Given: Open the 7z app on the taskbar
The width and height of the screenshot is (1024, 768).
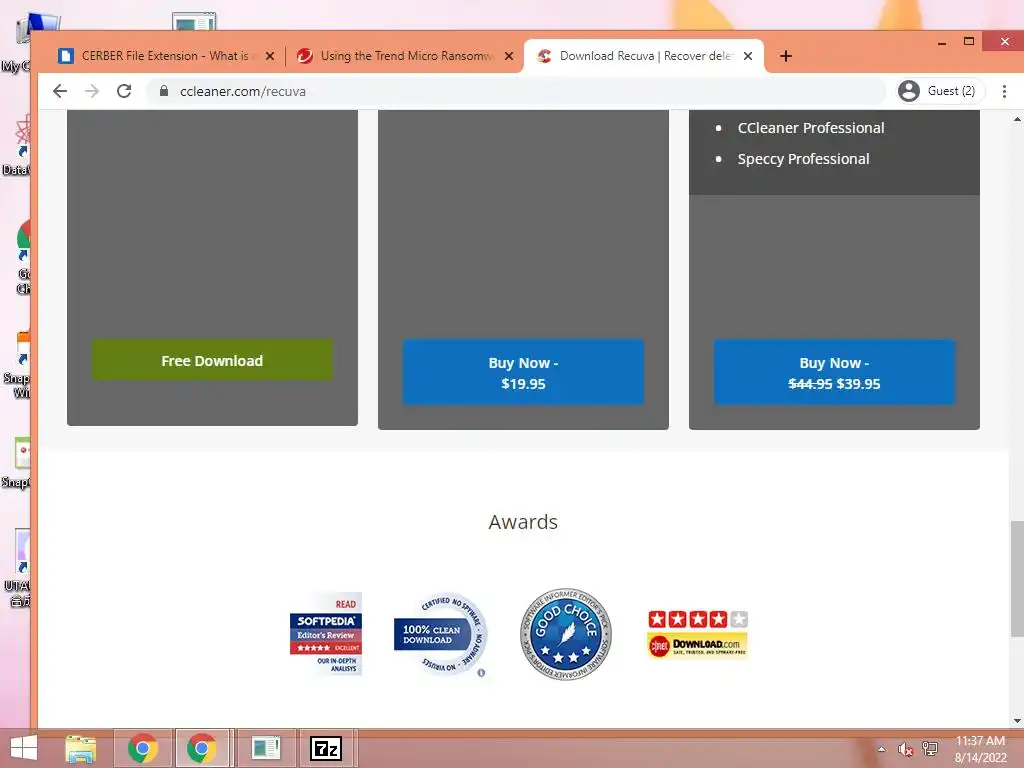Looking at the screenshot, I should click(x=326, y=748).
